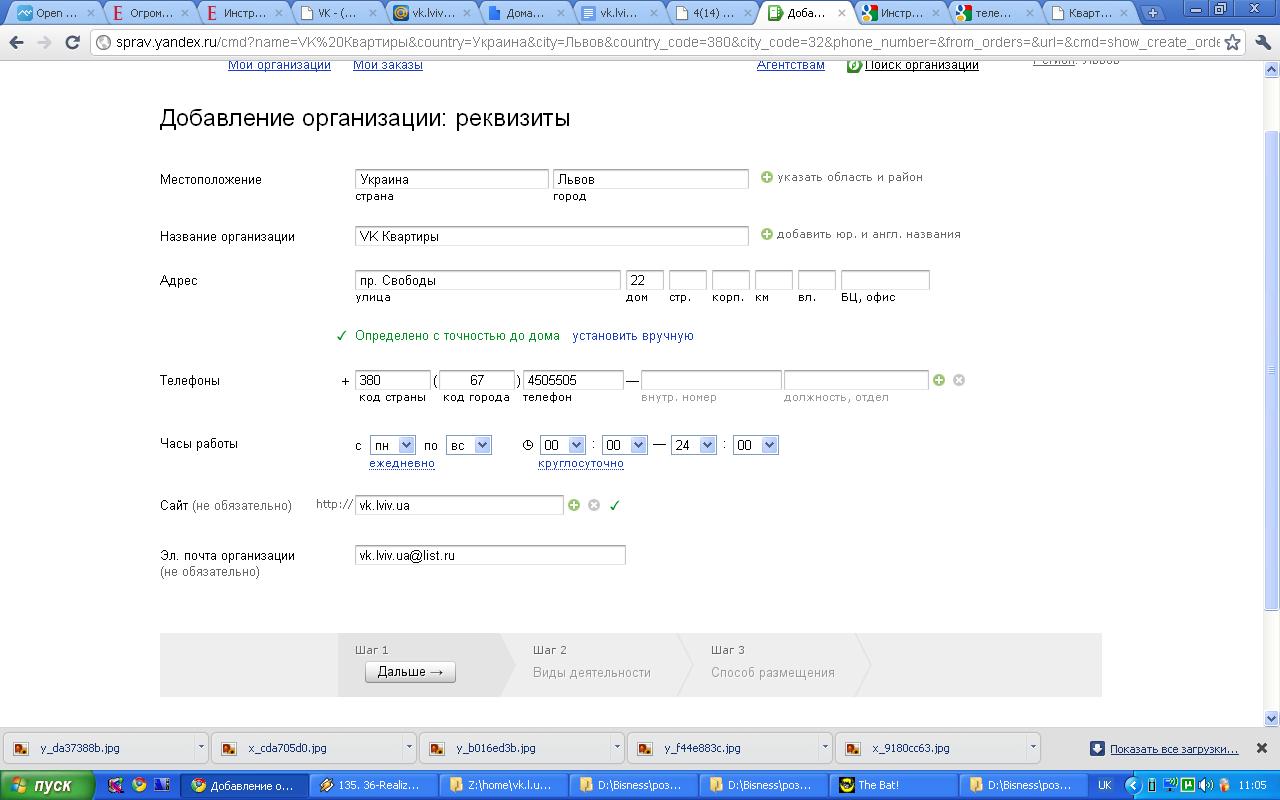Switch to the 'теле...' browser tab
This screenshot has height=800, width=1280.
(x=993, y=13)
